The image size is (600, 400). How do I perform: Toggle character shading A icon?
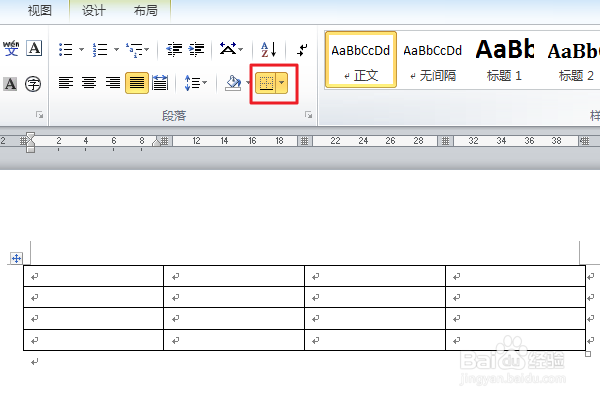[10, 83]
